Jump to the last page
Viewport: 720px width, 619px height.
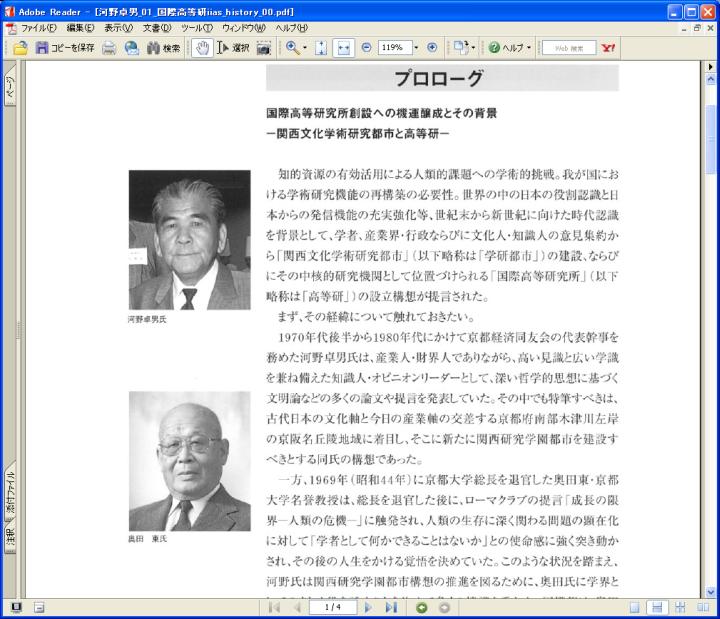(391, 607)
